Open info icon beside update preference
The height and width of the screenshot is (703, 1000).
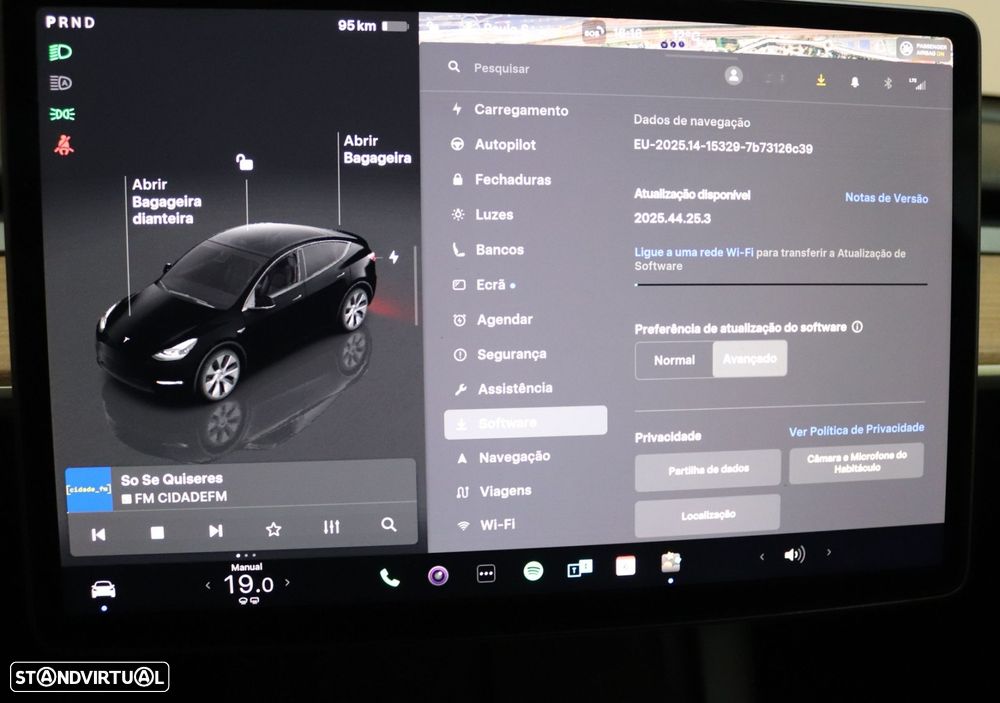[857, 327]
